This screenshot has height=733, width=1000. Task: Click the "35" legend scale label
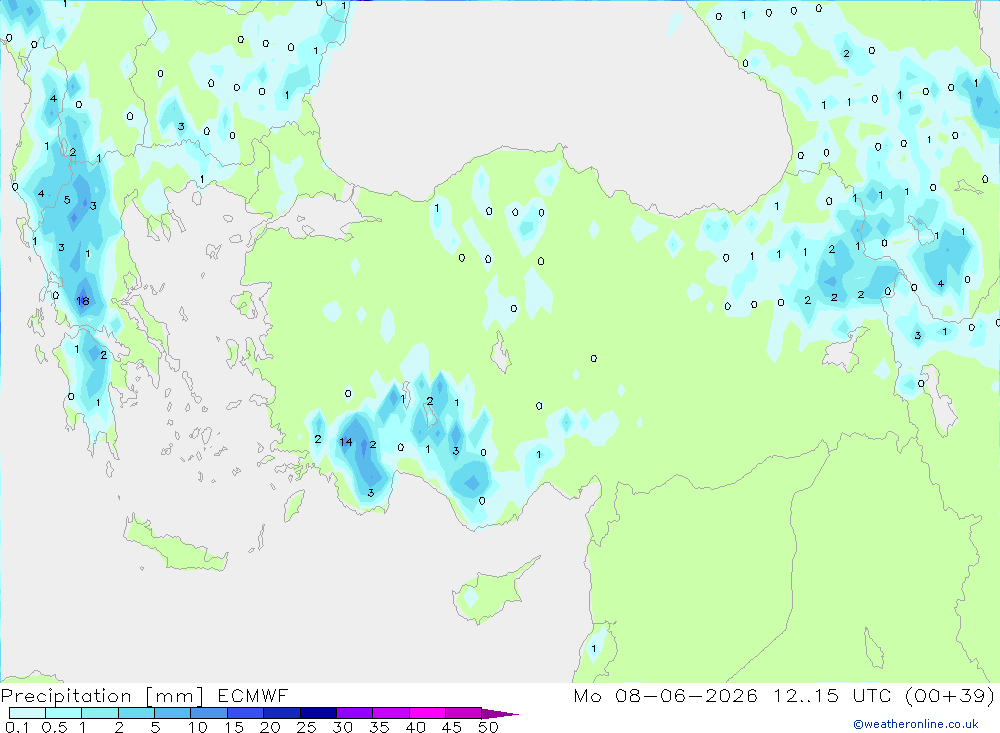(379, 727)
